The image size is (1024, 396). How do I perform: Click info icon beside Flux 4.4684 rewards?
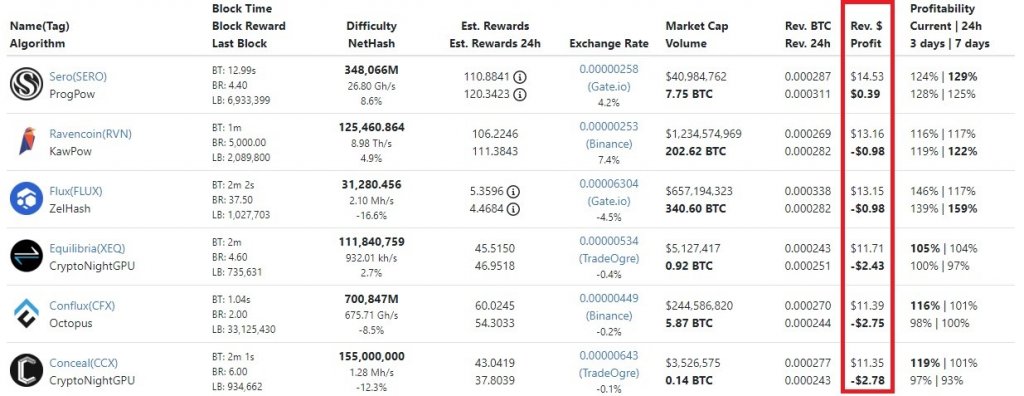tap(513, 209)
